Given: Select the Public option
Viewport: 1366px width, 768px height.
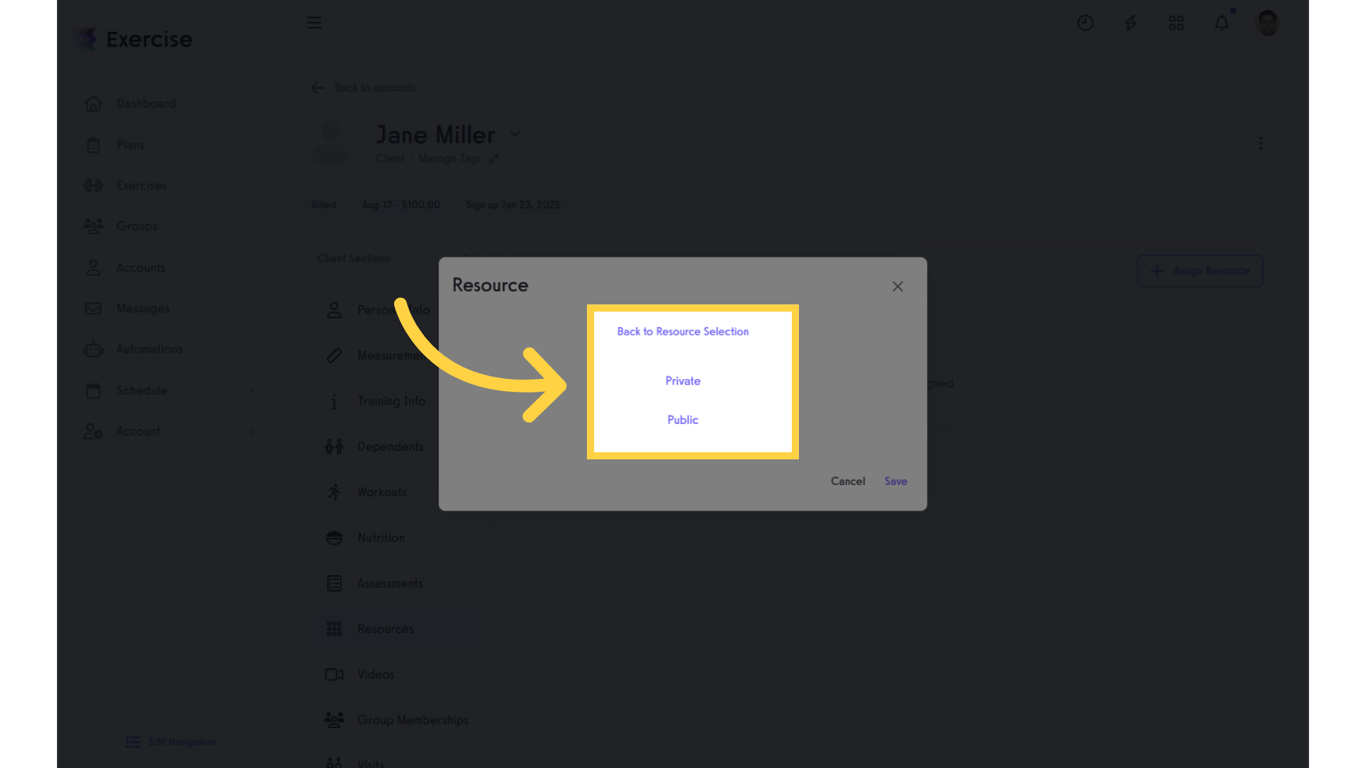Looking at the screenshot, I should [683, 420].
